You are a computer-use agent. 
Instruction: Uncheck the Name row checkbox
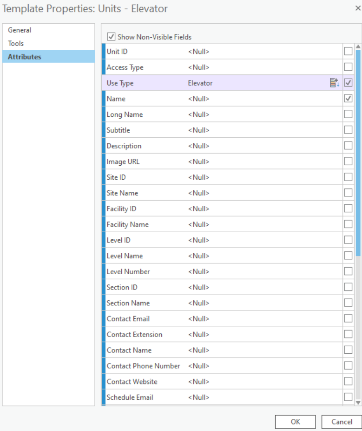(x=348, y=98)
